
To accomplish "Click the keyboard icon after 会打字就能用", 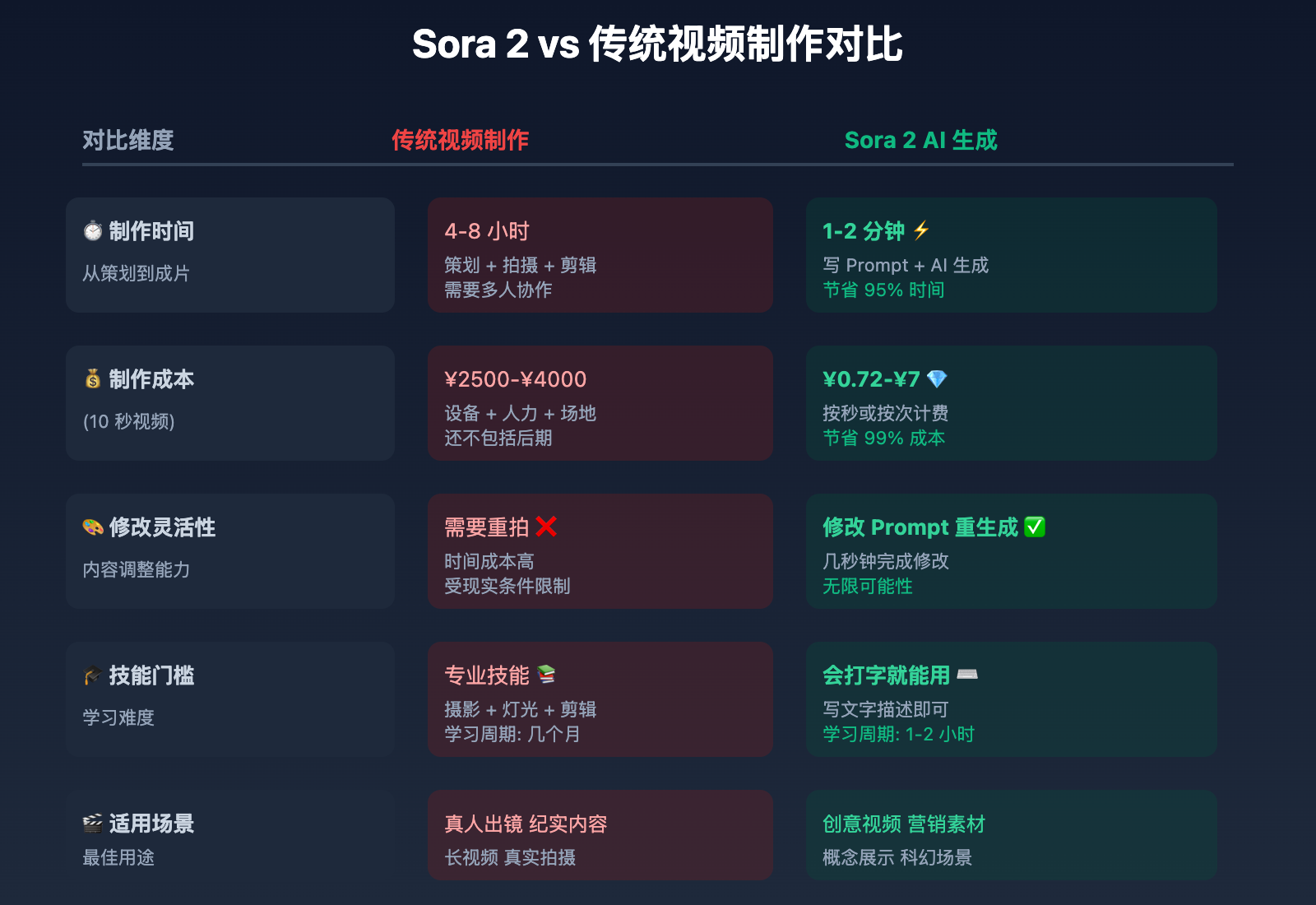I will (x=967, y=675).
